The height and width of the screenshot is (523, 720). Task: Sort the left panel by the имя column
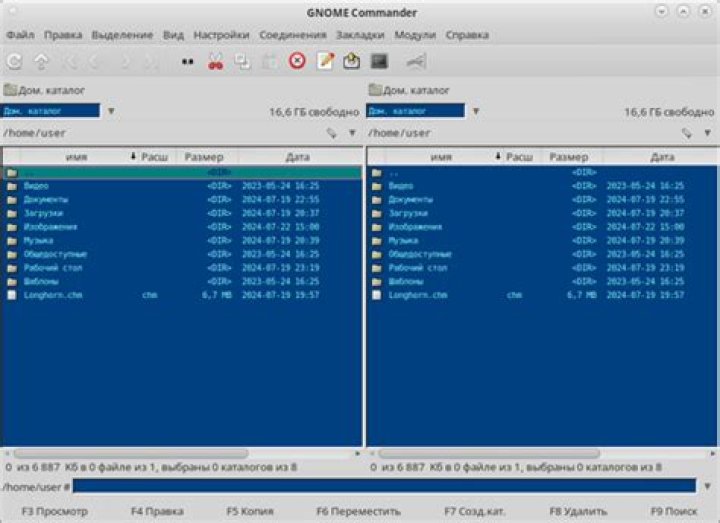76,157
